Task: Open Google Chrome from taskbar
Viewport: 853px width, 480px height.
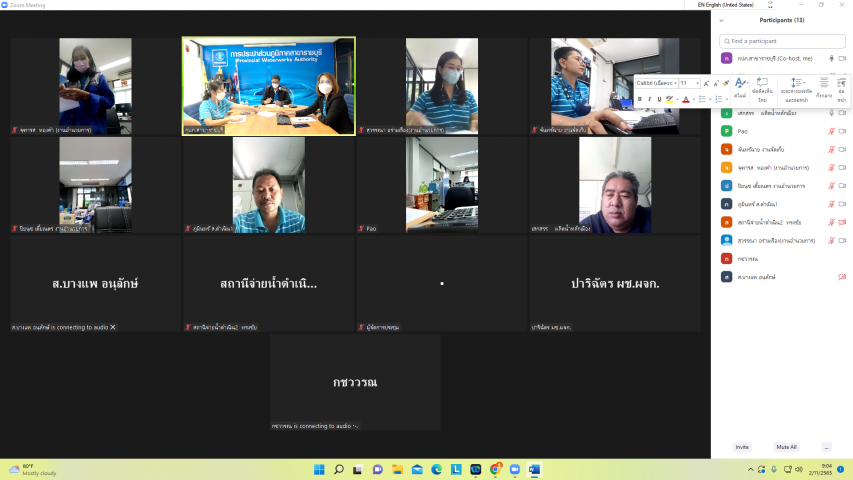Action: tap(495, 469)
